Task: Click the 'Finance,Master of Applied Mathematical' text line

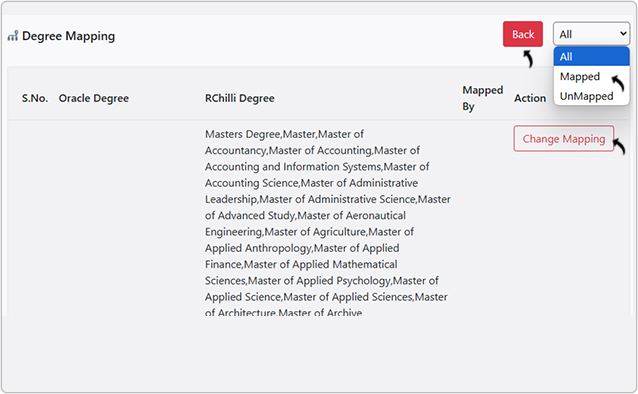Action: [301, 265]
